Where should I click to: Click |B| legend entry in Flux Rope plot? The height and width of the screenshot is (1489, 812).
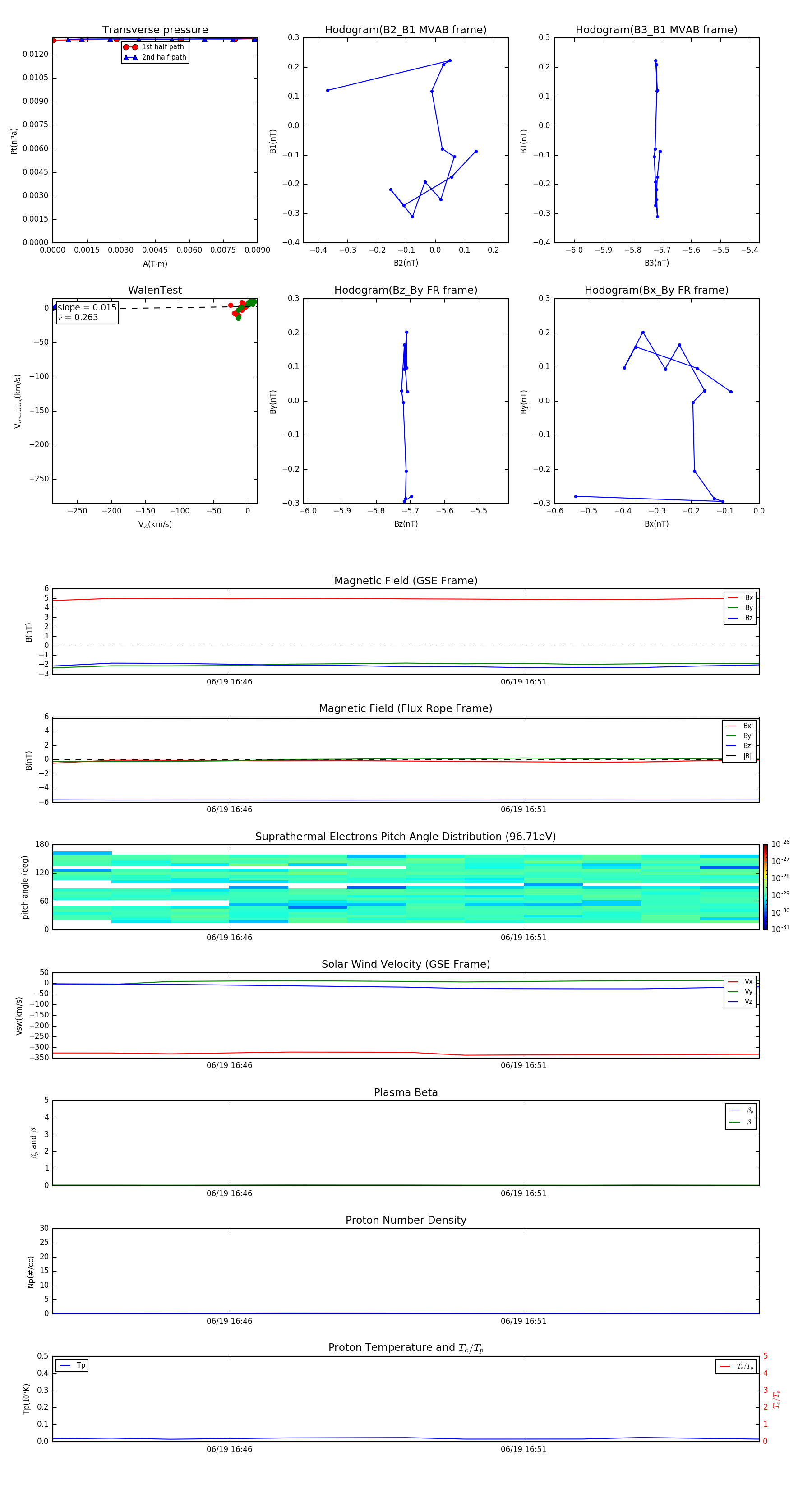point(739,756)
